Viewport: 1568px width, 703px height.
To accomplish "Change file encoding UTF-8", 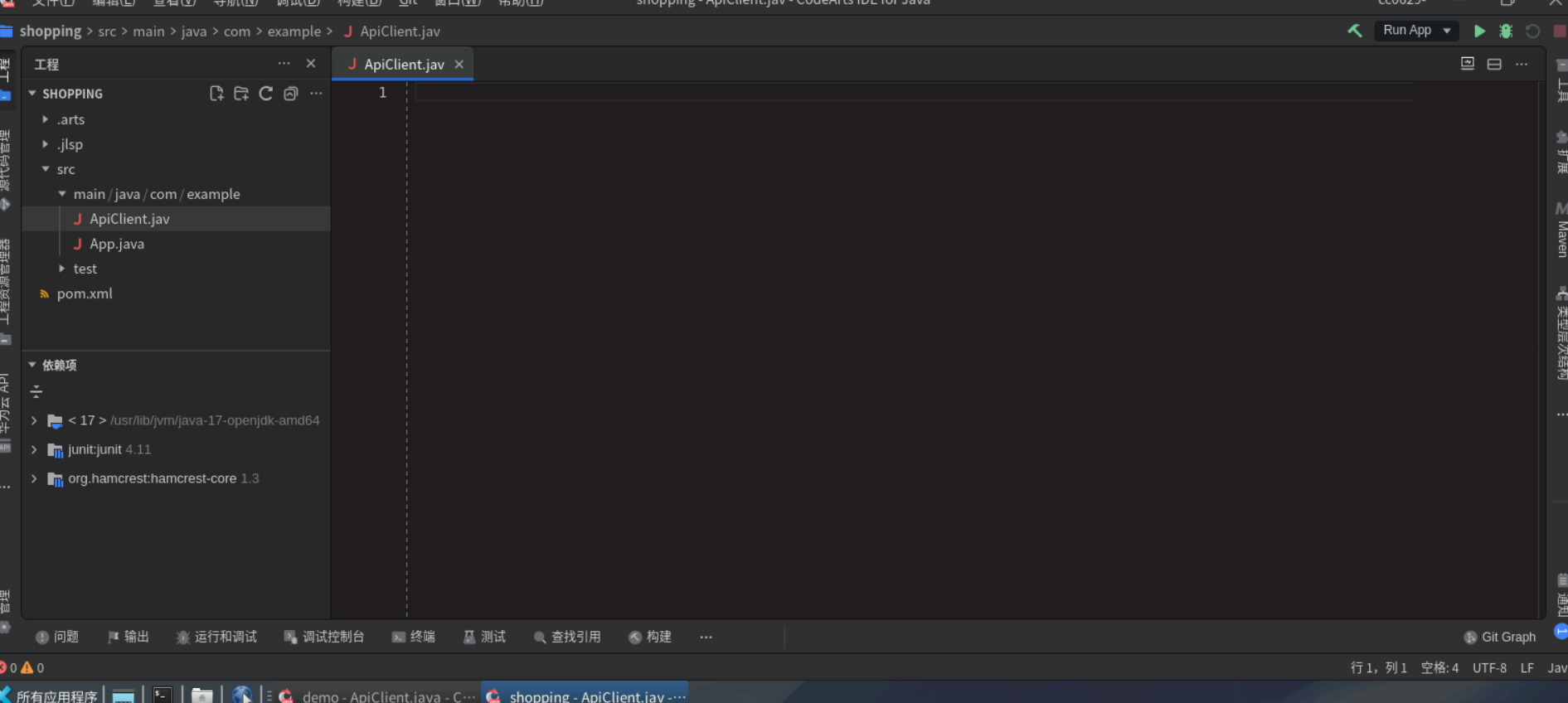I will coord(1489,667).
